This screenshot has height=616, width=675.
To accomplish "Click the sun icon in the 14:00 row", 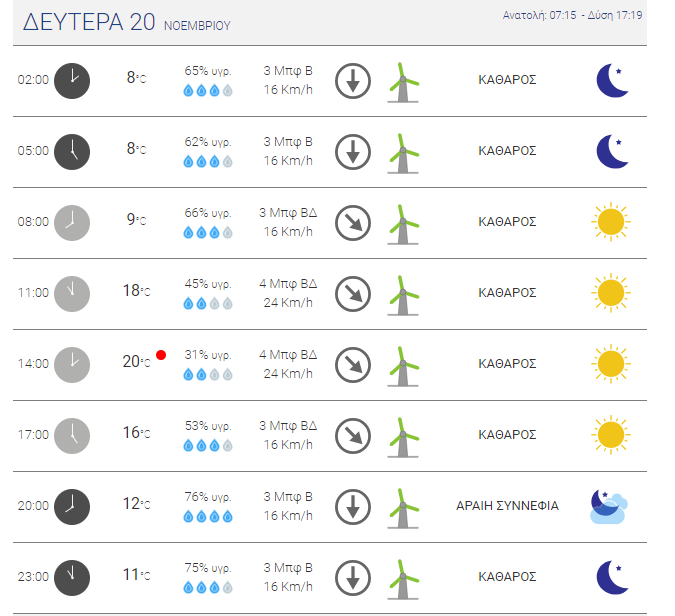I will click(611, 364).
